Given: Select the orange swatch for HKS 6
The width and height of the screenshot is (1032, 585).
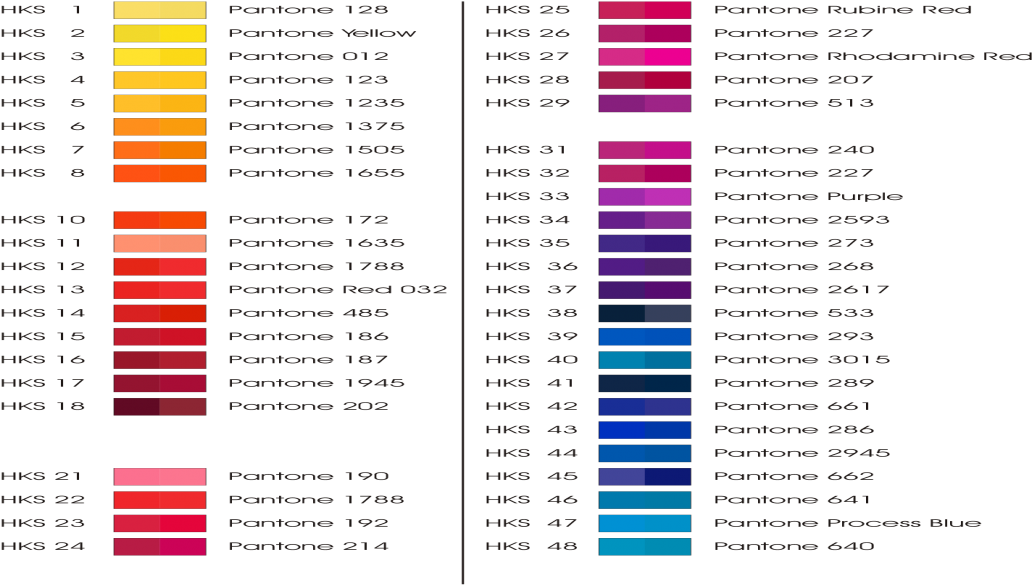Looking at the screenshot, I should point(160,126).
